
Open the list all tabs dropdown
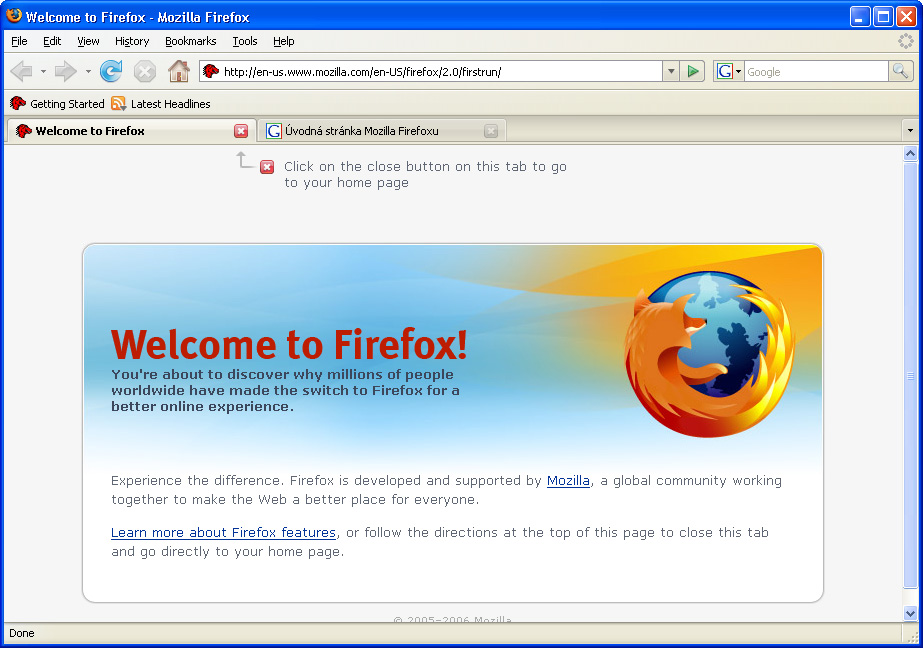tap(910, 130)
